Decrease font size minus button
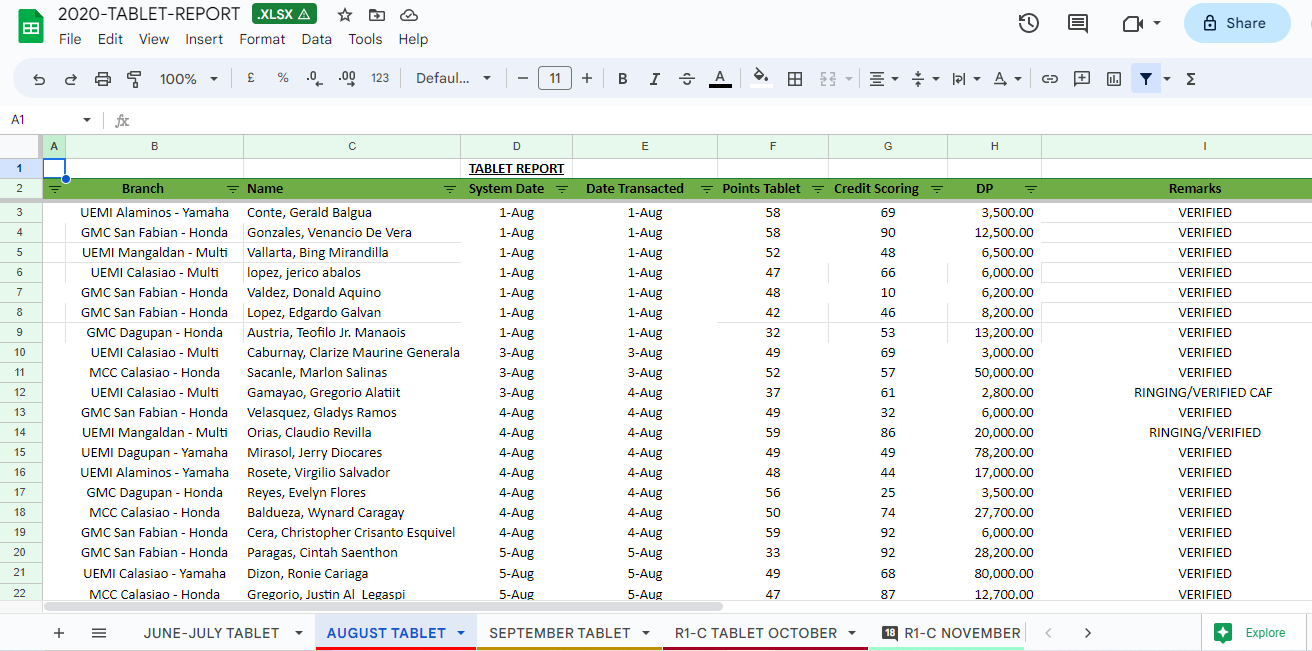Image resolution: width=1312 pixels, height=651 pixels. pyautogui.click(x=522, y=79)
